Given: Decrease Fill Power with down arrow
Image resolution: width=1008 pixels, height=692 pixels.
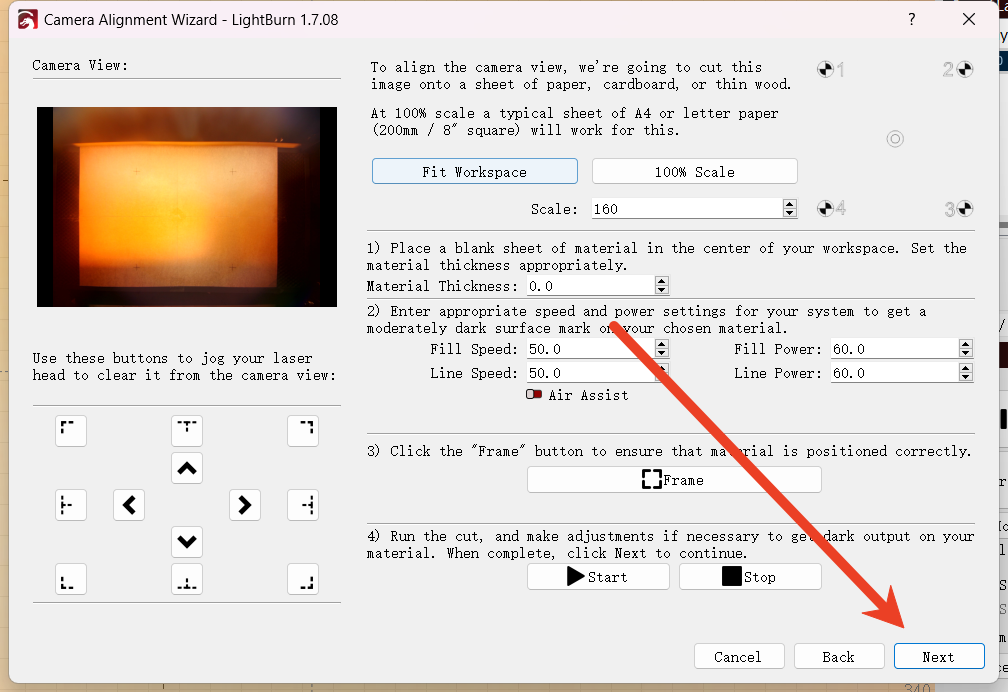Looking at the screenshot, I should point(966,353).
